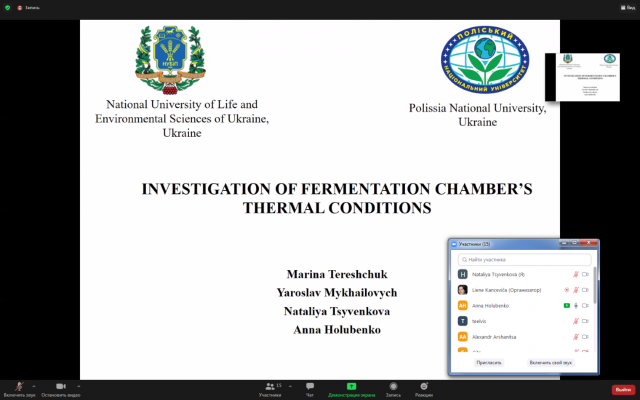Click muted microphone icon for Nataliya Tsyvenkova
Viewport: 640px width, 400px height.
(x=576, y=274)
